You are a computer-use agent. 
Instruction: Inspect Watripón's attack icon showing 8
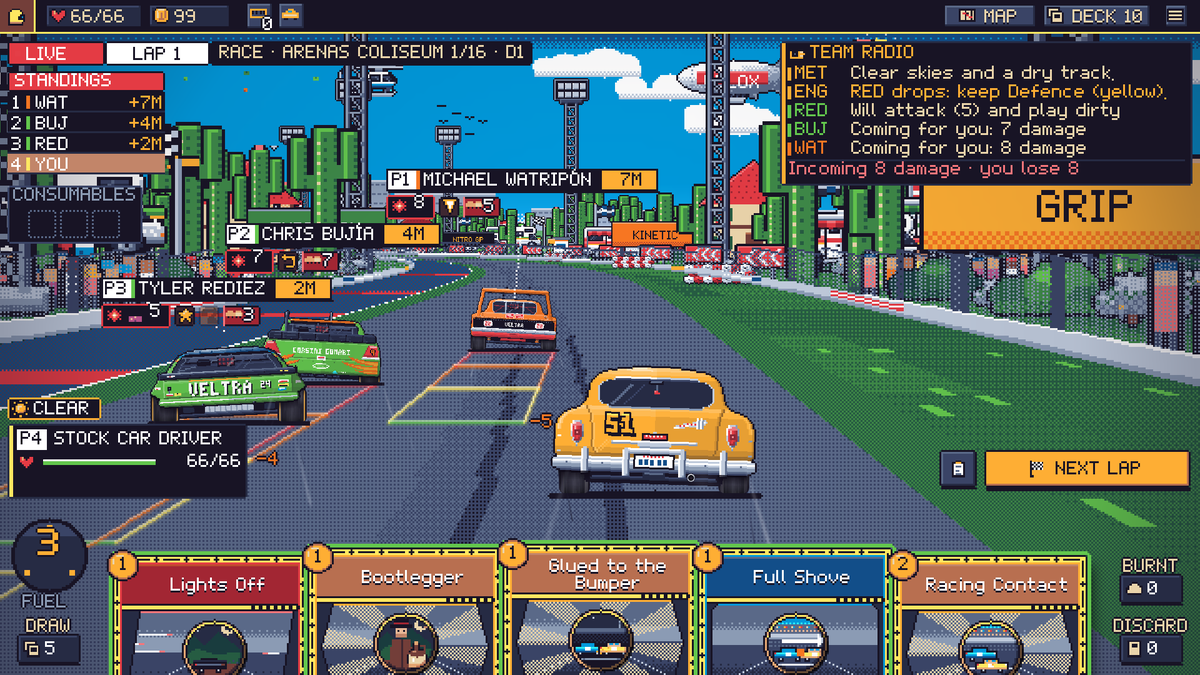(x=411, y=206)
